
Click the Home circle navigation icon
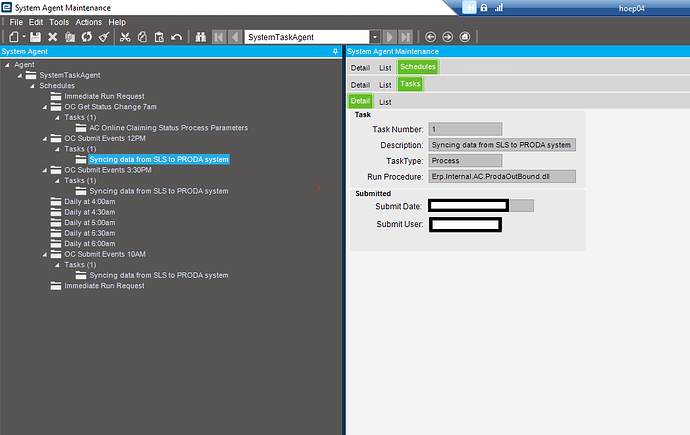tap(465, 37)
